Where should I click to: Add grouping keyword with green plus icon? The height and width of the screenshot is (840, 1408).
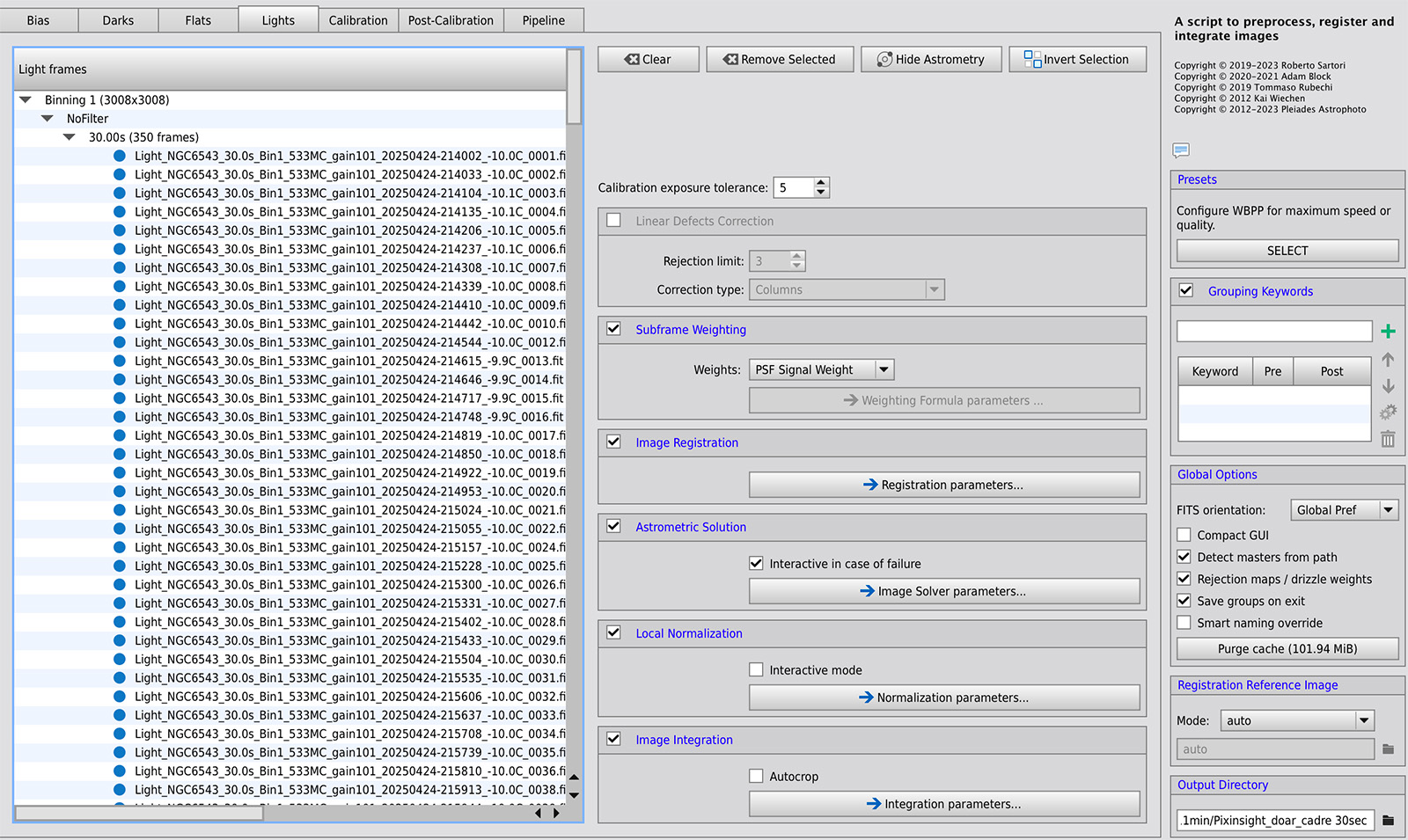[1388, 332]
